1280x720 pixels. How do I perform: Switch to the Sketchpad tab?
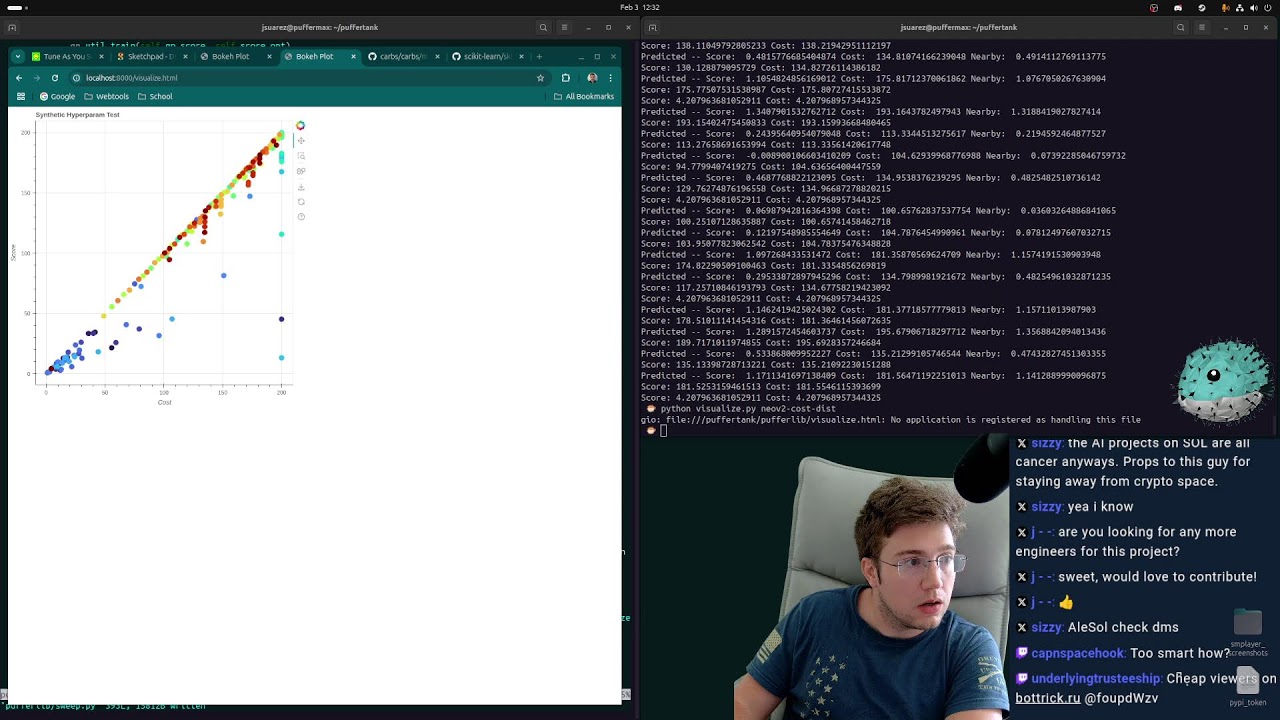pyautogui.click(x=152, y=56)
